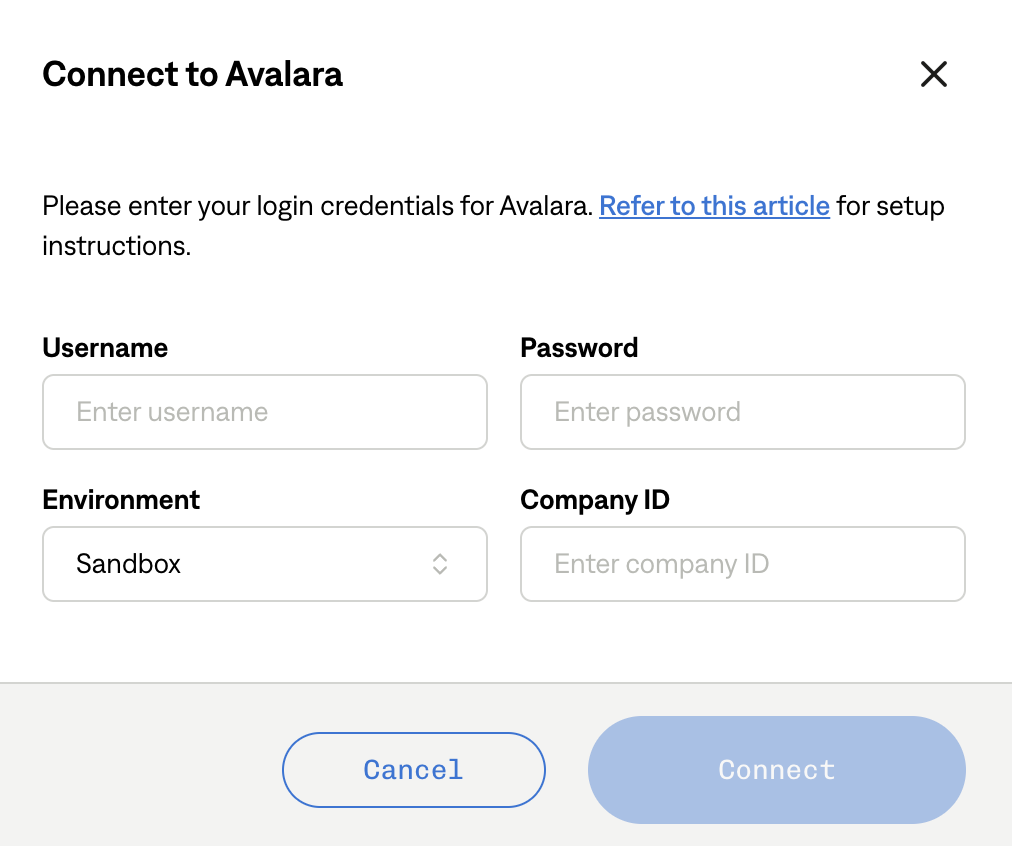
Task: Click the up-down chevron in Environment selector
Action: 439,564
